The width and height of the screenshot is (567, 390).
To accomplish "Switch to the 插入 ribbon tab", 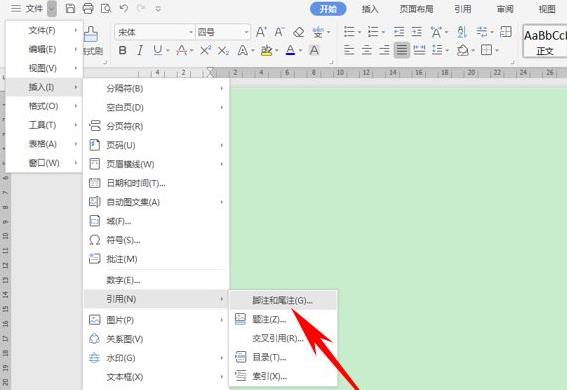I will click(x=370, y=9).
